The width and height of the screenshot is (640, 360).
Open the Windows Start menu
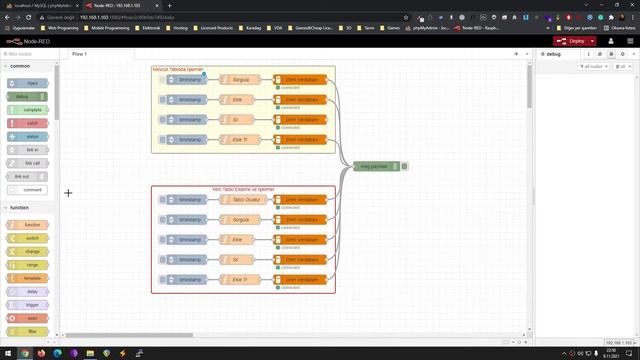pos(8,353)
